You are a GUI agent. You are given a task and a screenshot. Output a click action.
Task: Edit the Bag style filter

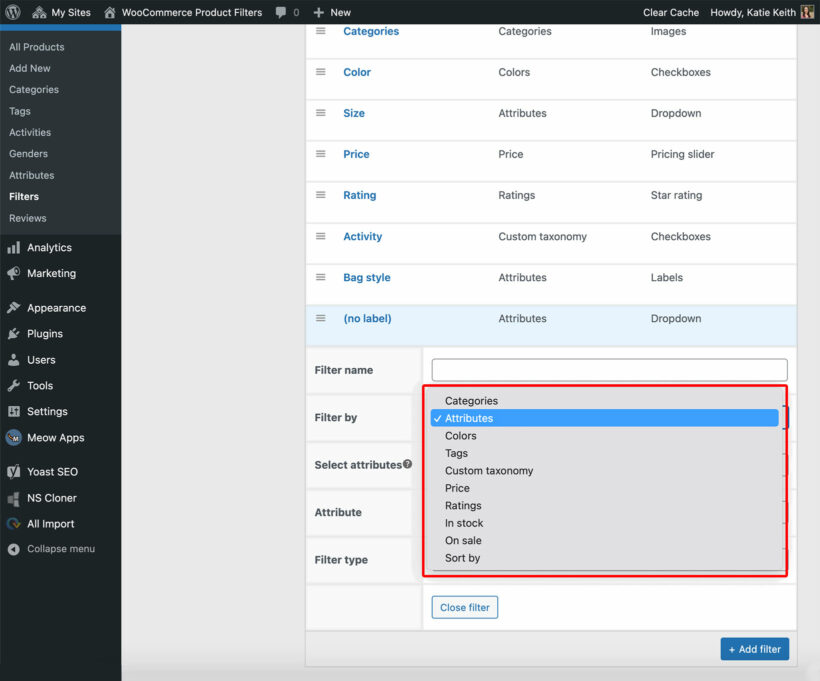(367, 277)
